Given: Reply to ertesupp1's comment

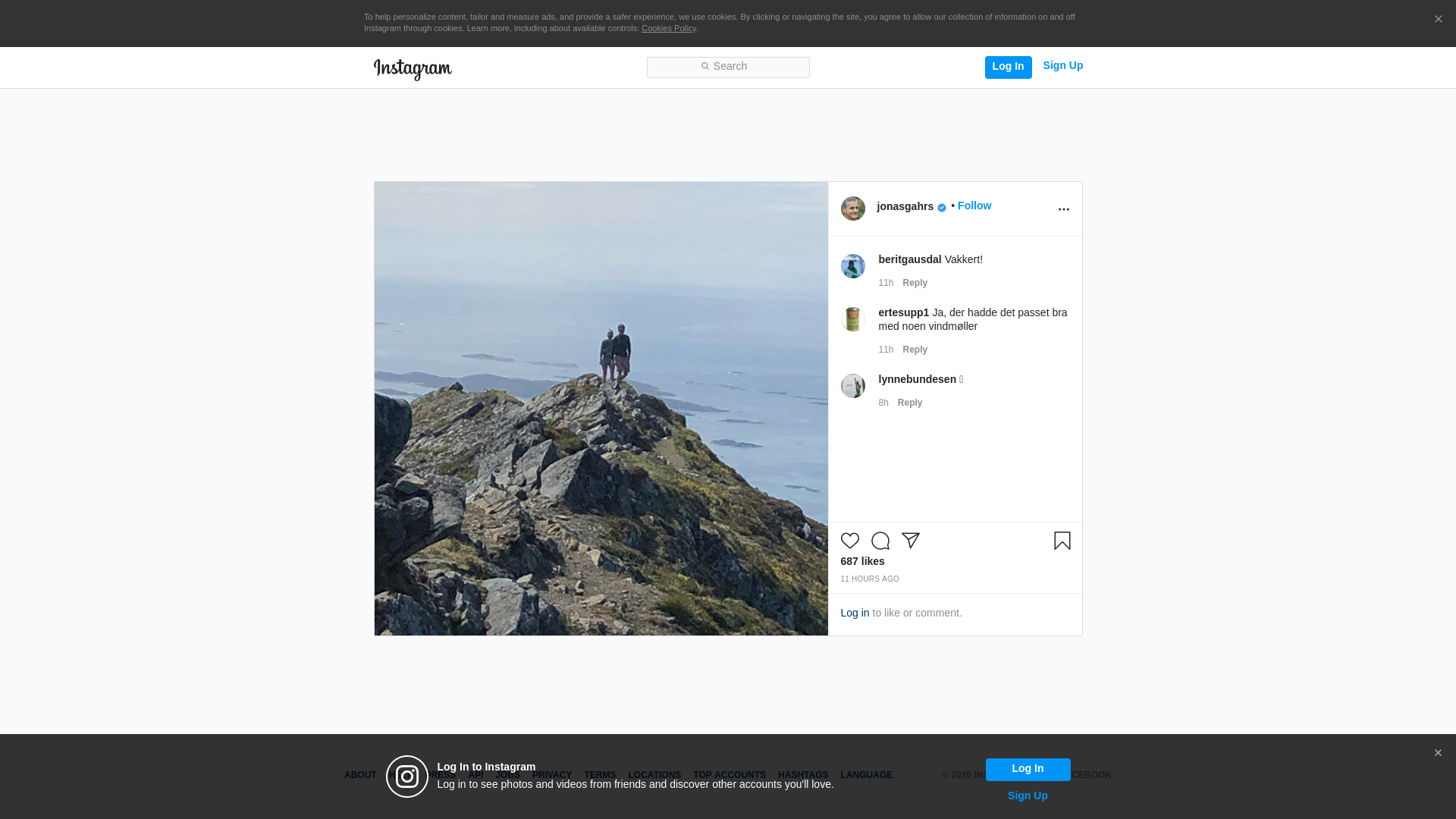Looking at the screenshot, I should (x=915, y=350).
